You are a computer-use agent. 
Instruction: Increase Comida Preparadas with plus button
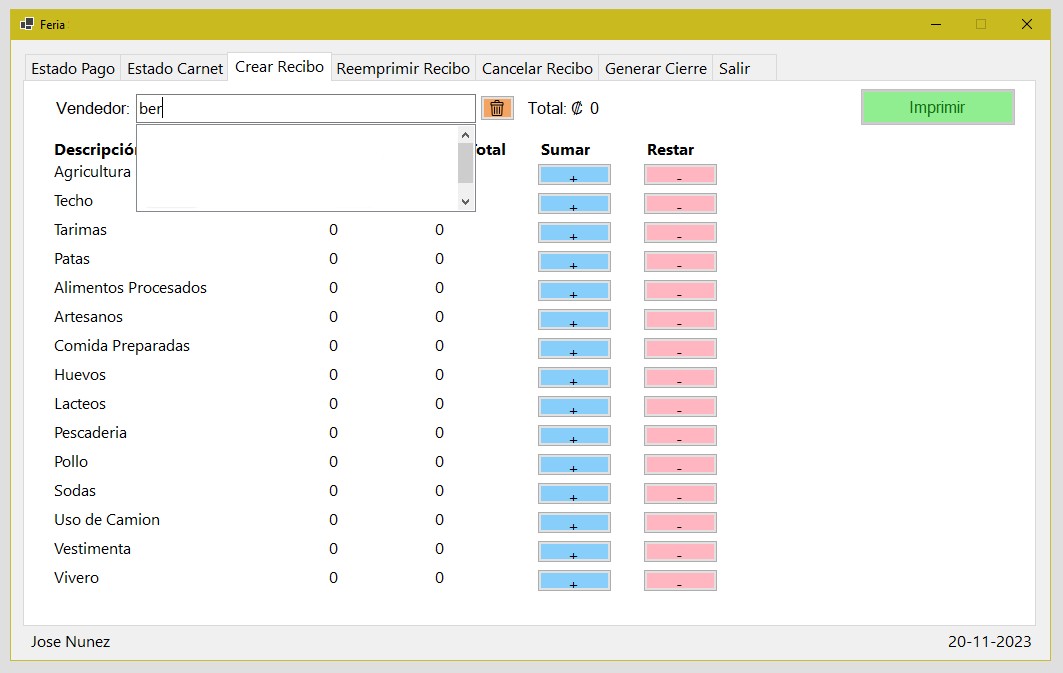574,349
